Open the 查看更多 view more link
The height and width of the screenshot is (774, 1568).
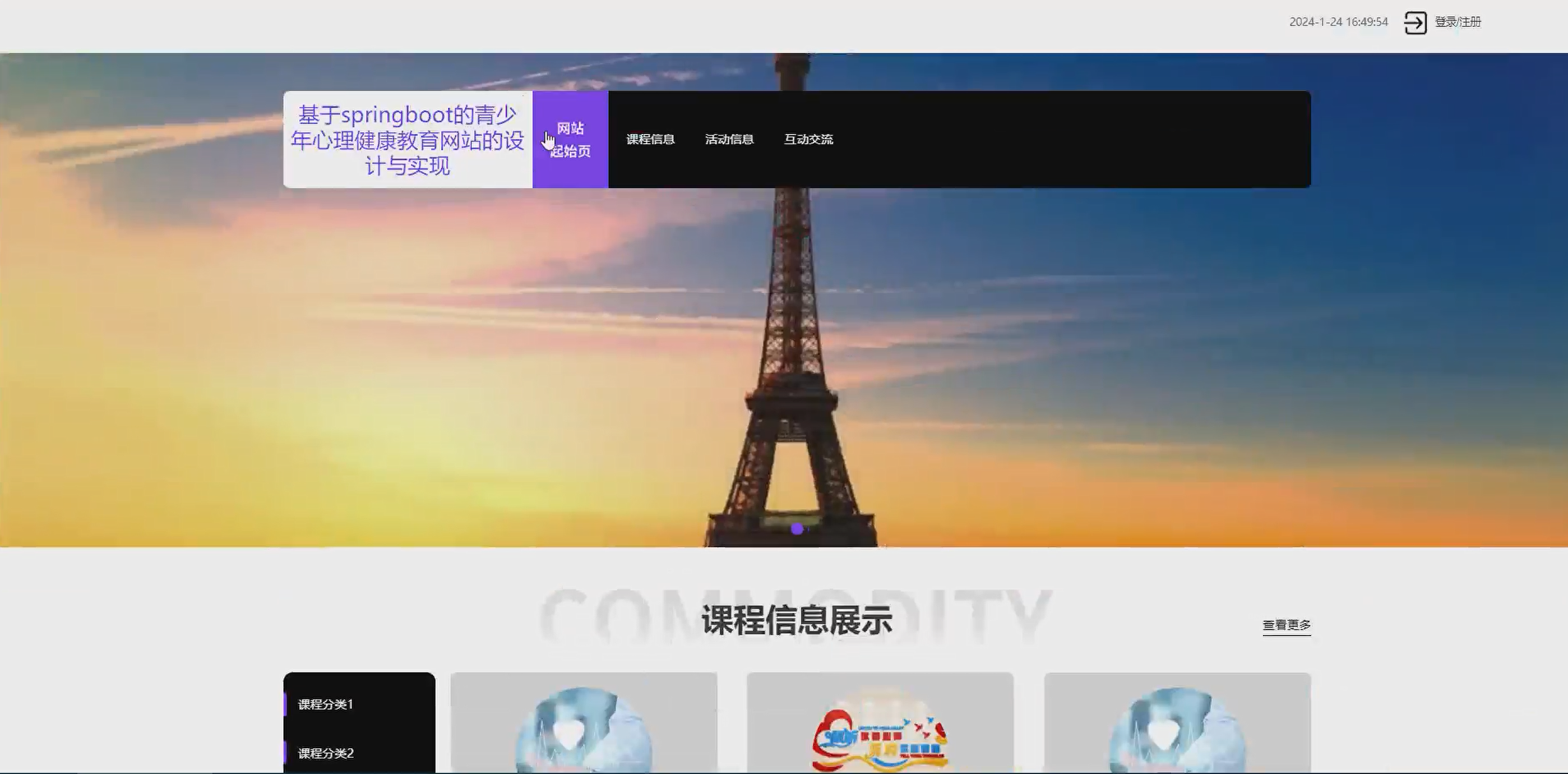tap(1286, 625)
